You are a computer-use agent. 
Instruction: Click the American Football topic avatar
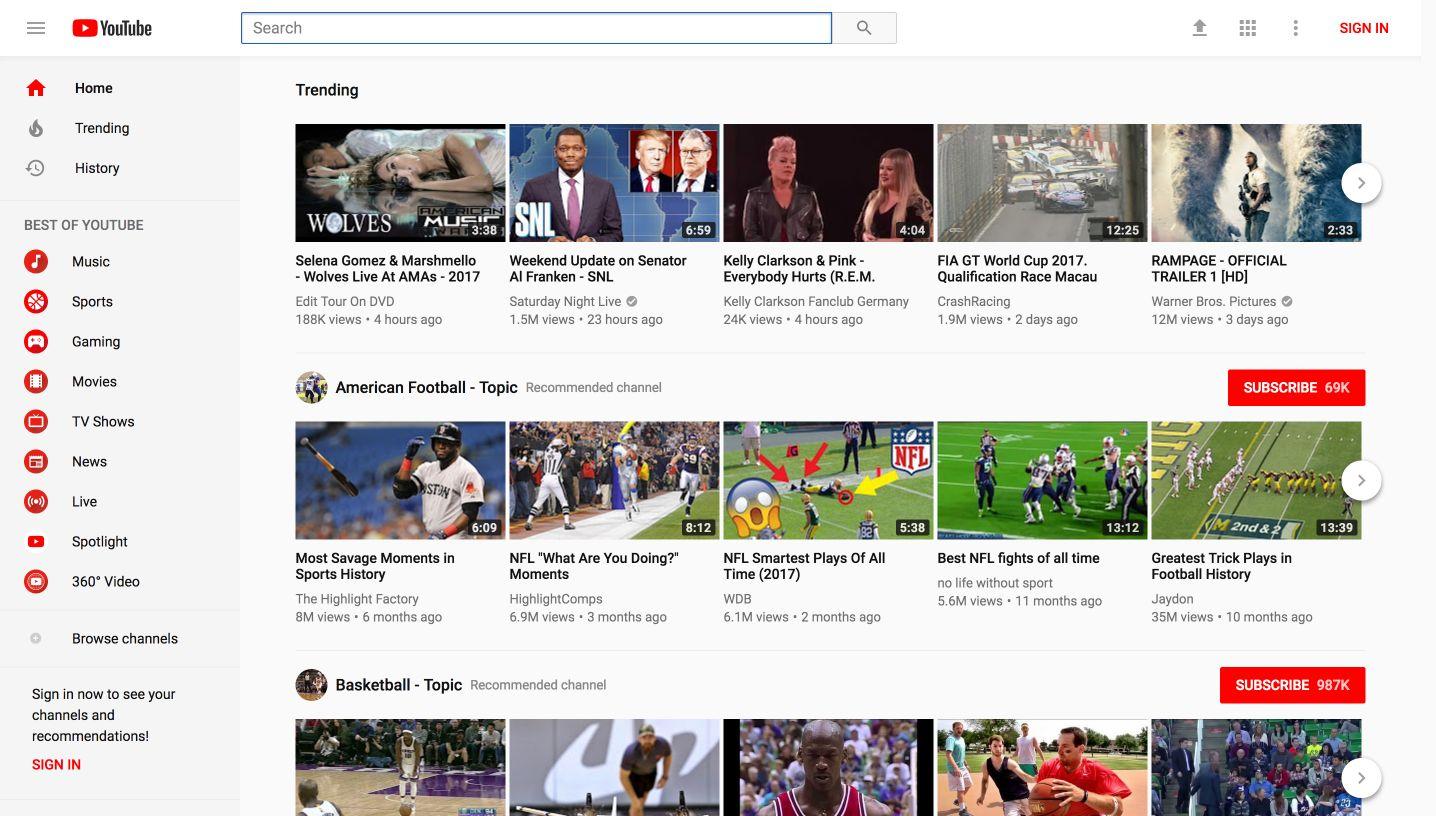311,387
